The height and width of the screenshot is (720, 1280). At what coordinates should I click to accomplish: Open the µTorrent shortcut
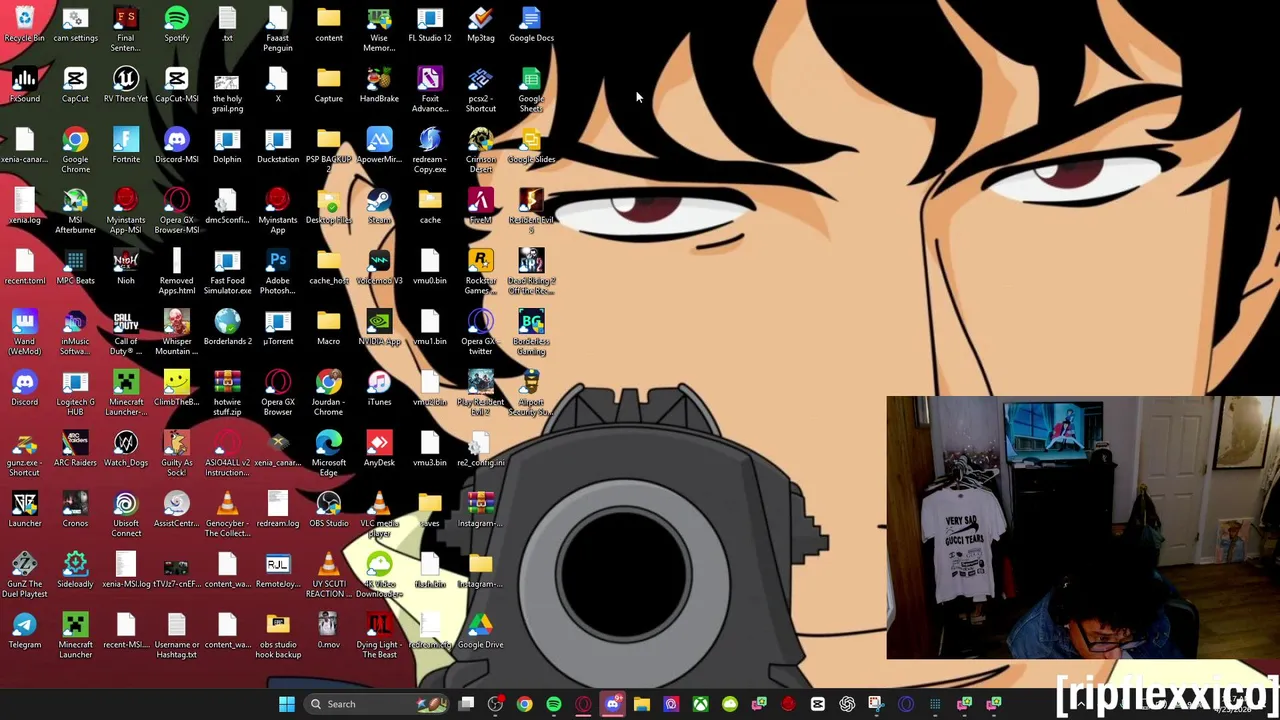point(278,327)
